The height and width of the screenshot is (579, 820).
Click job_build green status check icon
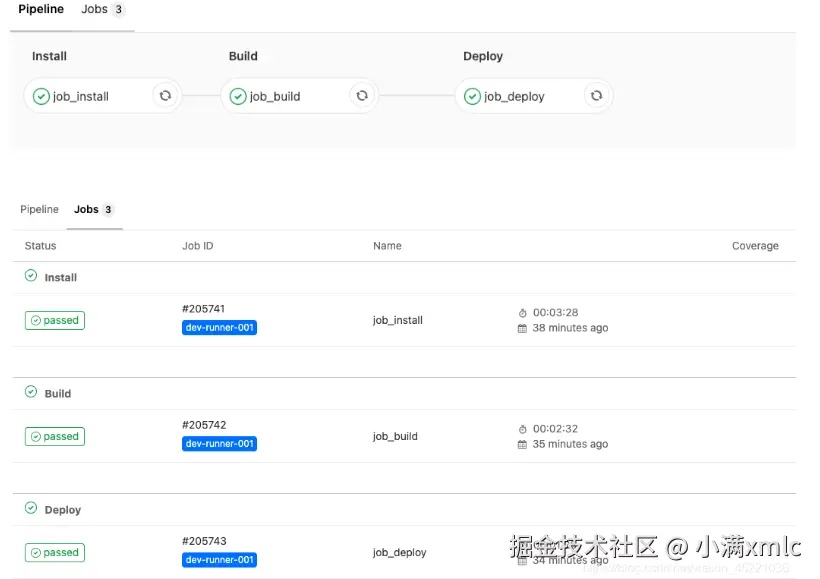pos(238,96)
